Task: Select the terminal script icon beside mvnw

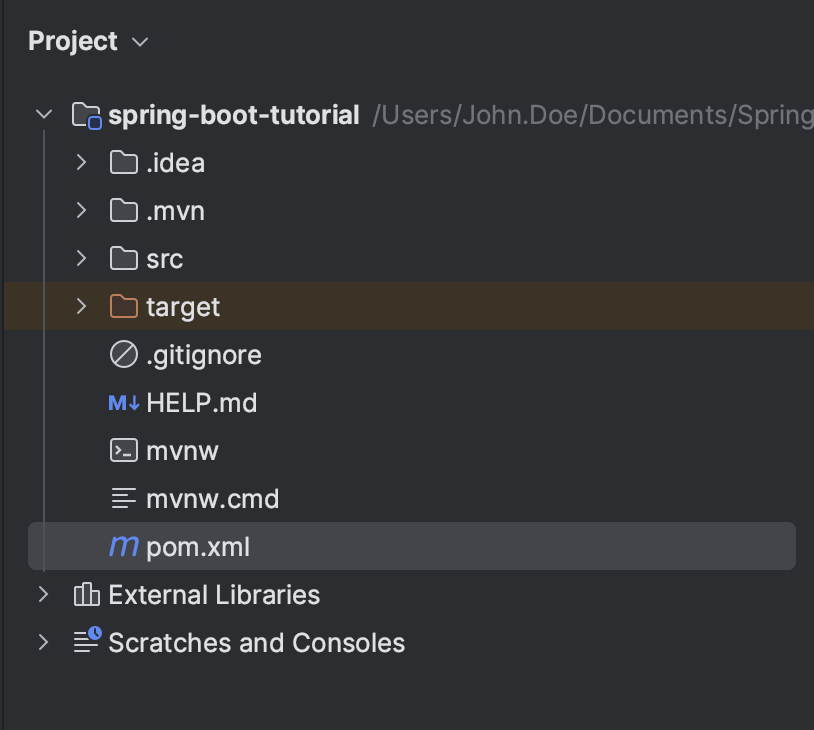Action: pyautogui.click(x=122, y=450)
